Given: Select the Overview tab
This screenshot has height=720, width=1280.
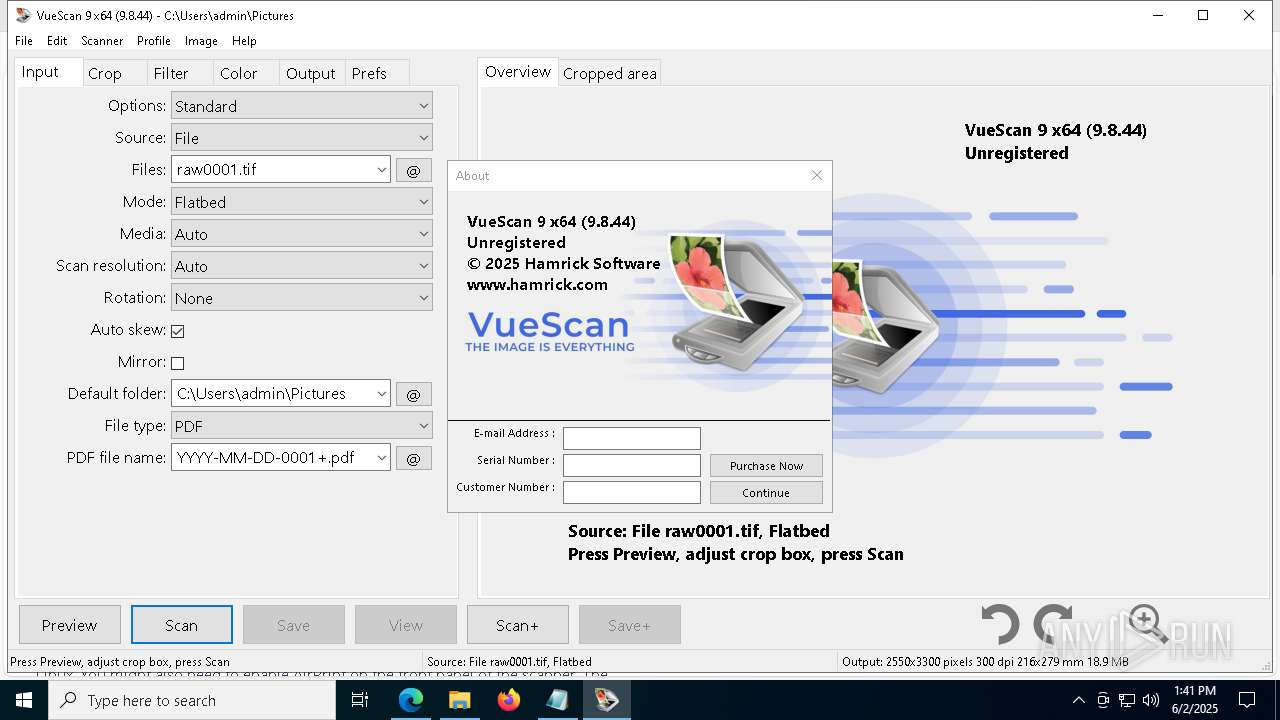Looking at the screenshot, I should point(518,72).
